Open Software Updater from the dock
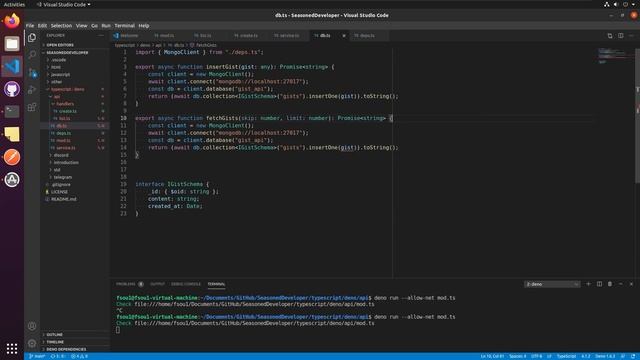This screenshot has width=640, height=360. 12,180
